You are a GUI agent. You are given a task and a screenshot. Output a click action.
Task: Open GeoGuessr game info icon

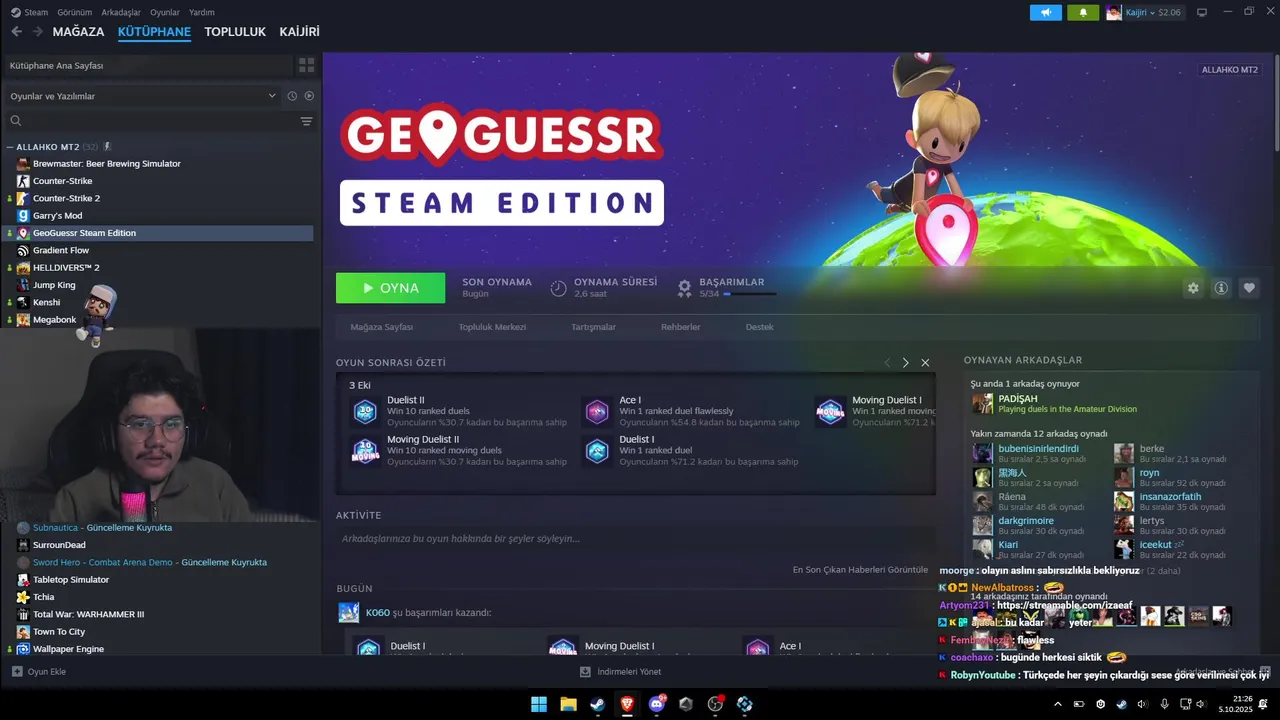1221,288
